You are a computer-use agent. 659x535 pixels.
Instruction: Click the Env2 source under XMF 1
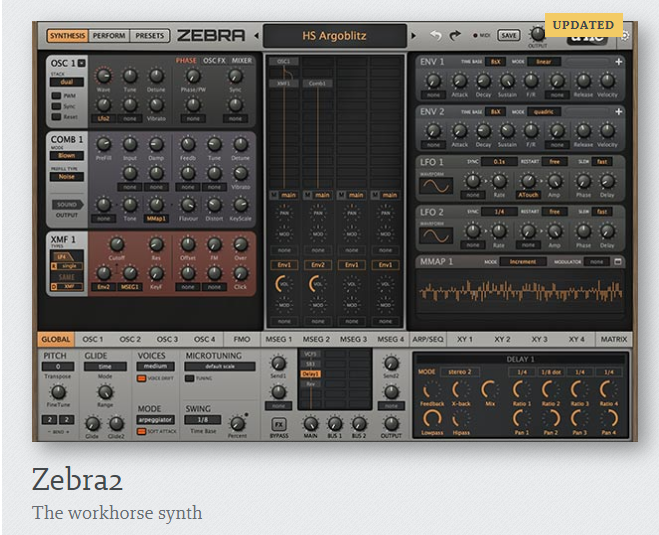tap(103, 287)
